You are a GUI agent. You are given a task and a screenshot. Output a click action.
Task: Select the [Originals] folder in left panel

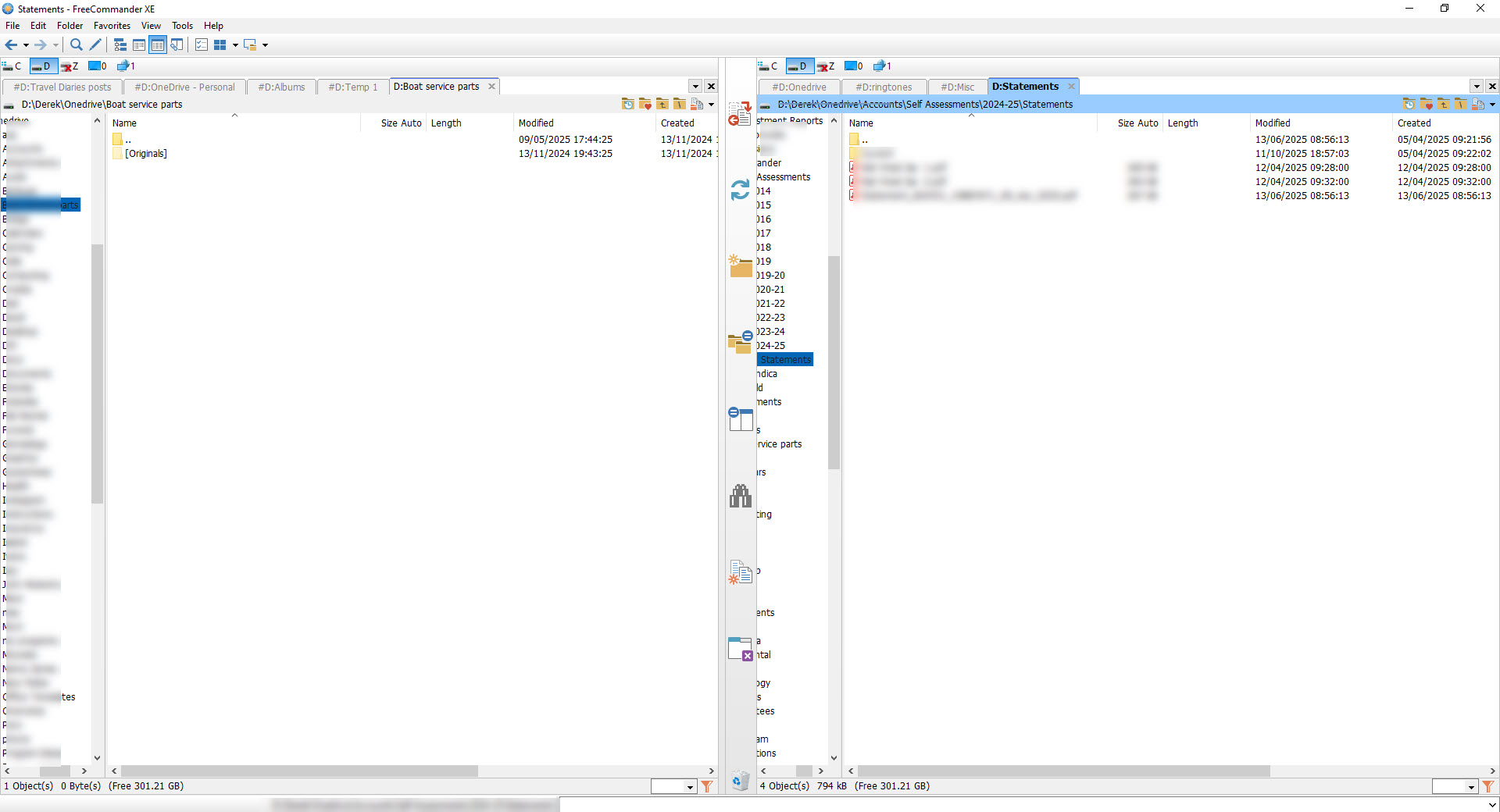[146, 154]
